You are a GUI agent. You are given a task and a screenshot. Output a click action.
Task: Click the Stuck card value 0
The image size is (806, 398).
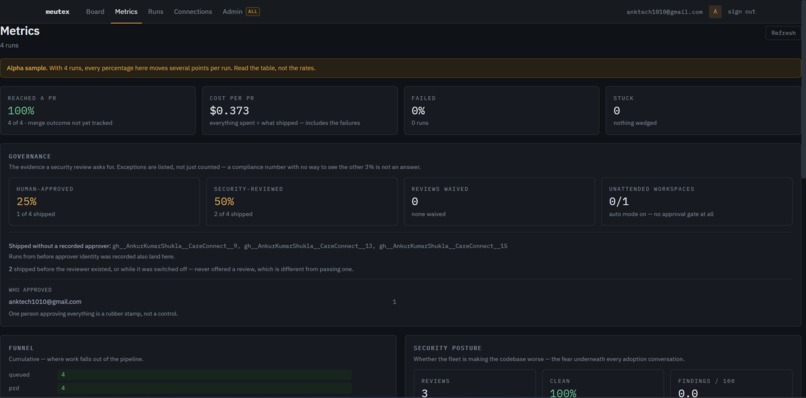click(617, 111)
